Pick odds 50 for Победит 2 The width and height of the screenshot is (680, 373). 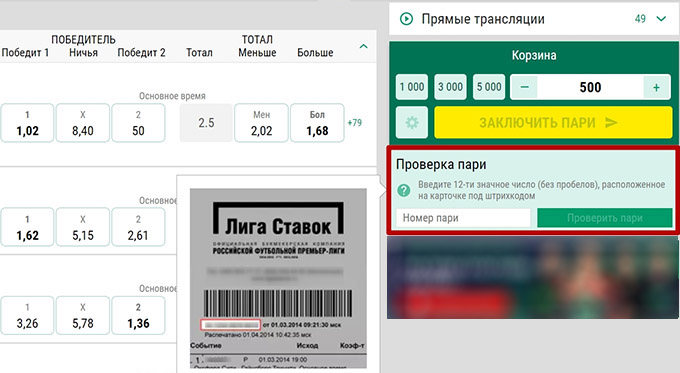138,123
